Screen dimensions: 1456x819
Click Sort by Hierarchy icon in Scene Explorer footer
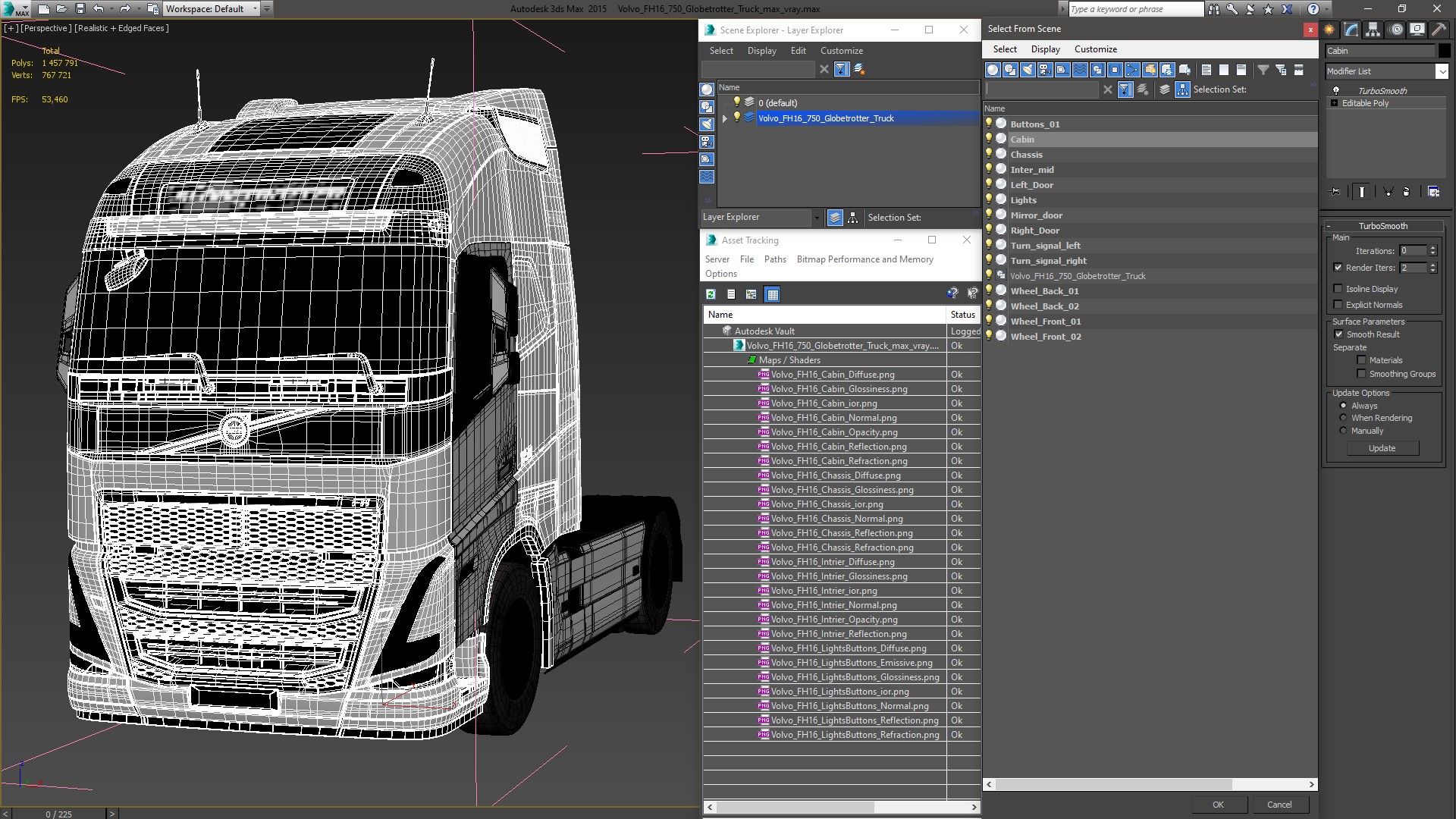[x=853, y=218]
